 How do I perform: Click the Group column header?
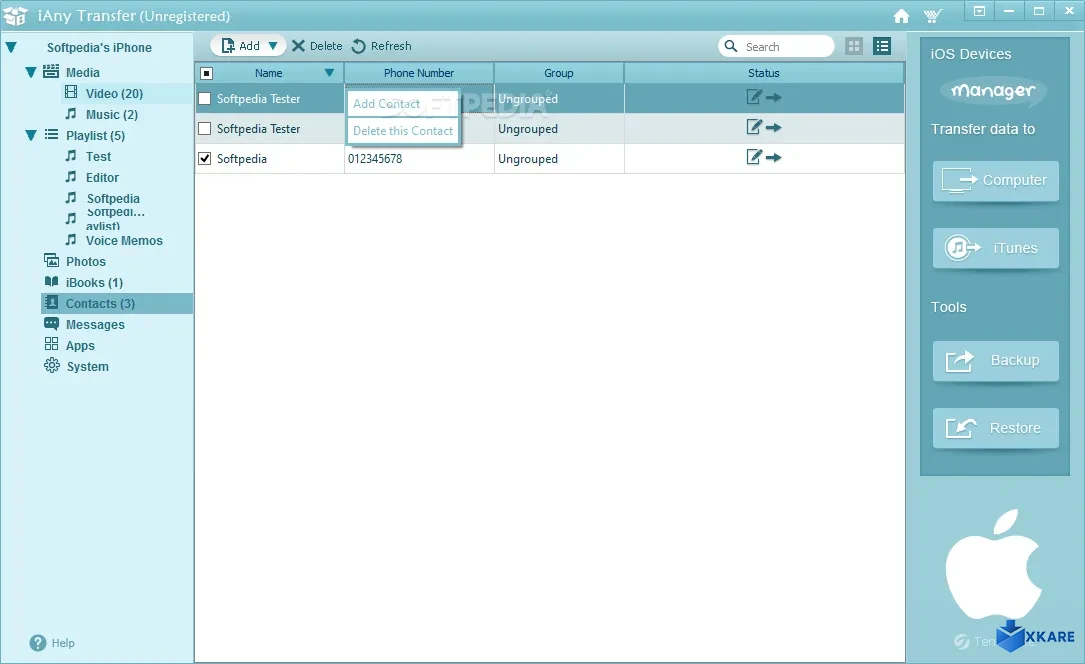click(558, 73)
